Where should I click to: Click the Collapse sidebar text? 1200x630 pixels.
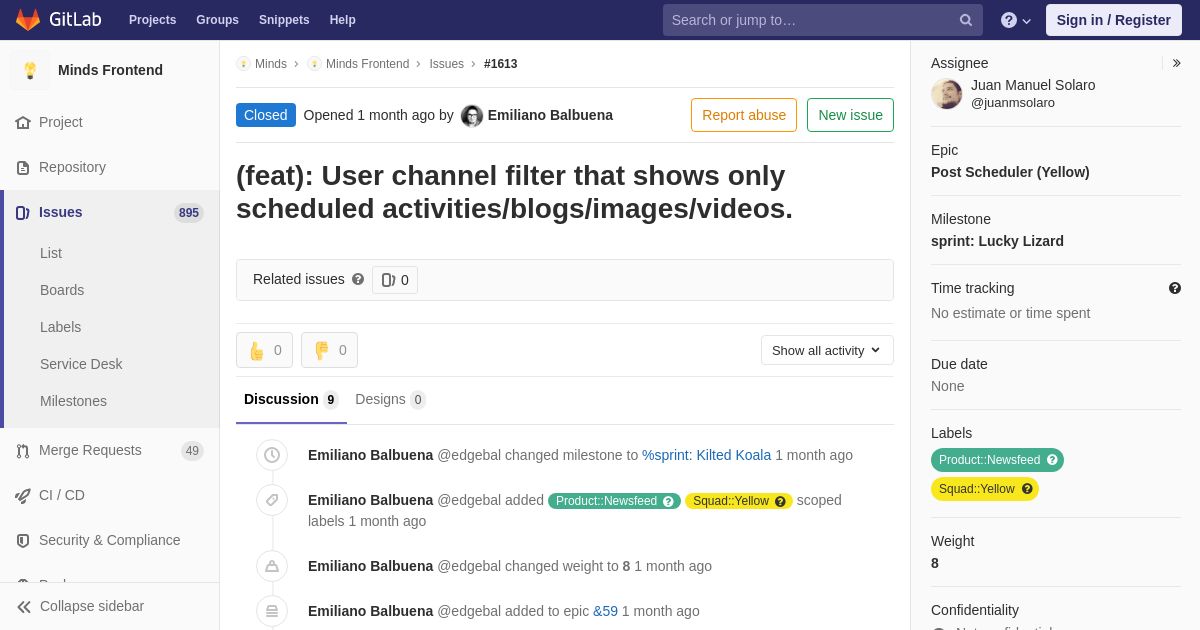point(92,606)
